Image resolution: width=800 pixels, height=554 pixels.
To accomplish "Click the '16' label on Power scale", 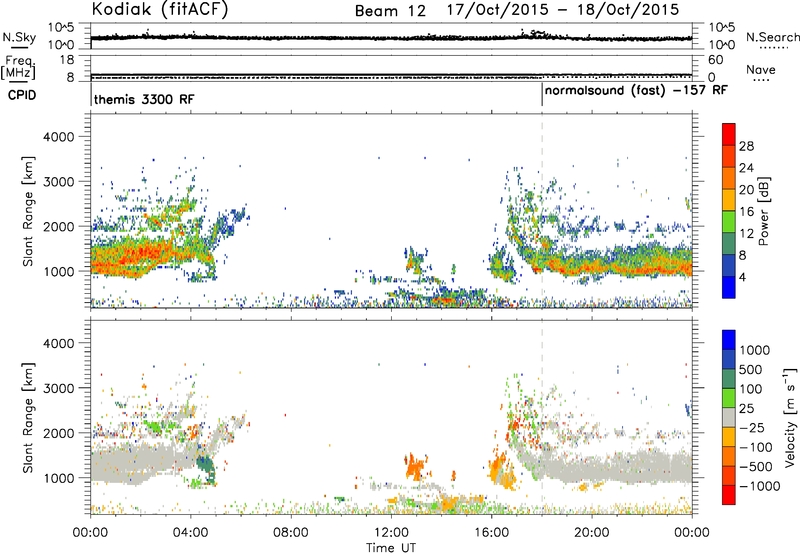I will [x=746, y=212].
